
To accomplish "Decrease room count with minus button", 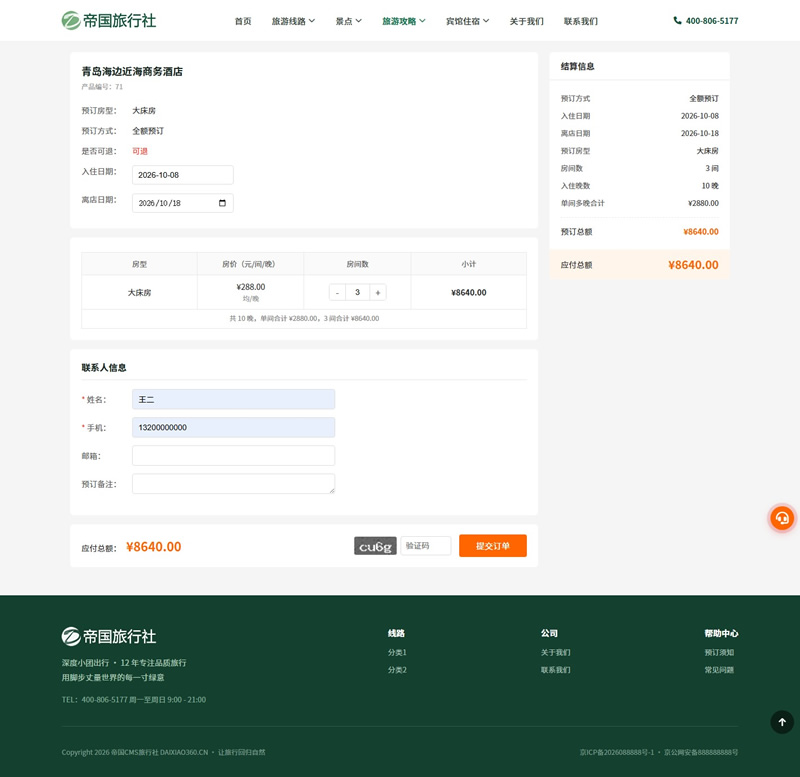I will tap(337, 292).
